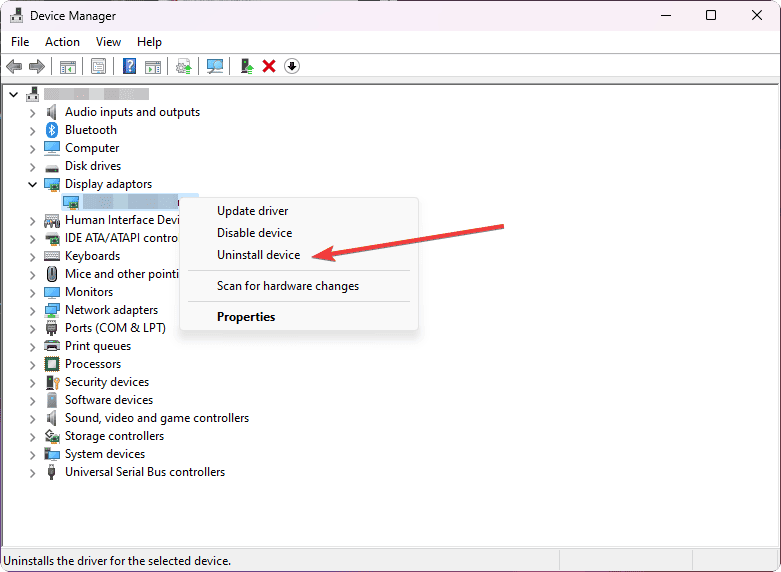Select the Print queues tree row
The image size is (781, 572).
(x=98, y=346)
